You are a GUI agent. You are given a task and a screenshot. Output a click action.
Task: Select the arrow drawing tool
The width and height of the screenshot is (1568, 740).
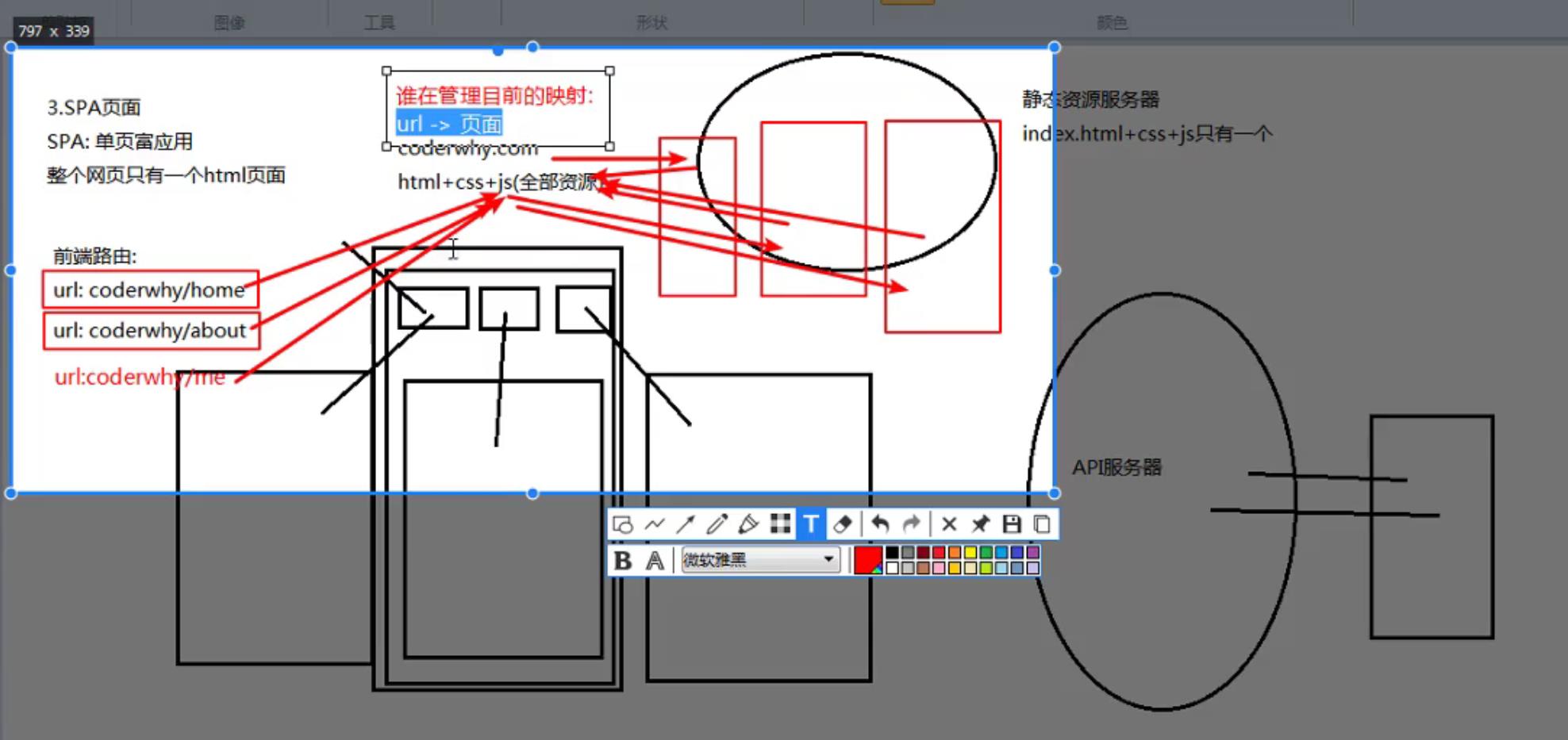tap(686, 524)
